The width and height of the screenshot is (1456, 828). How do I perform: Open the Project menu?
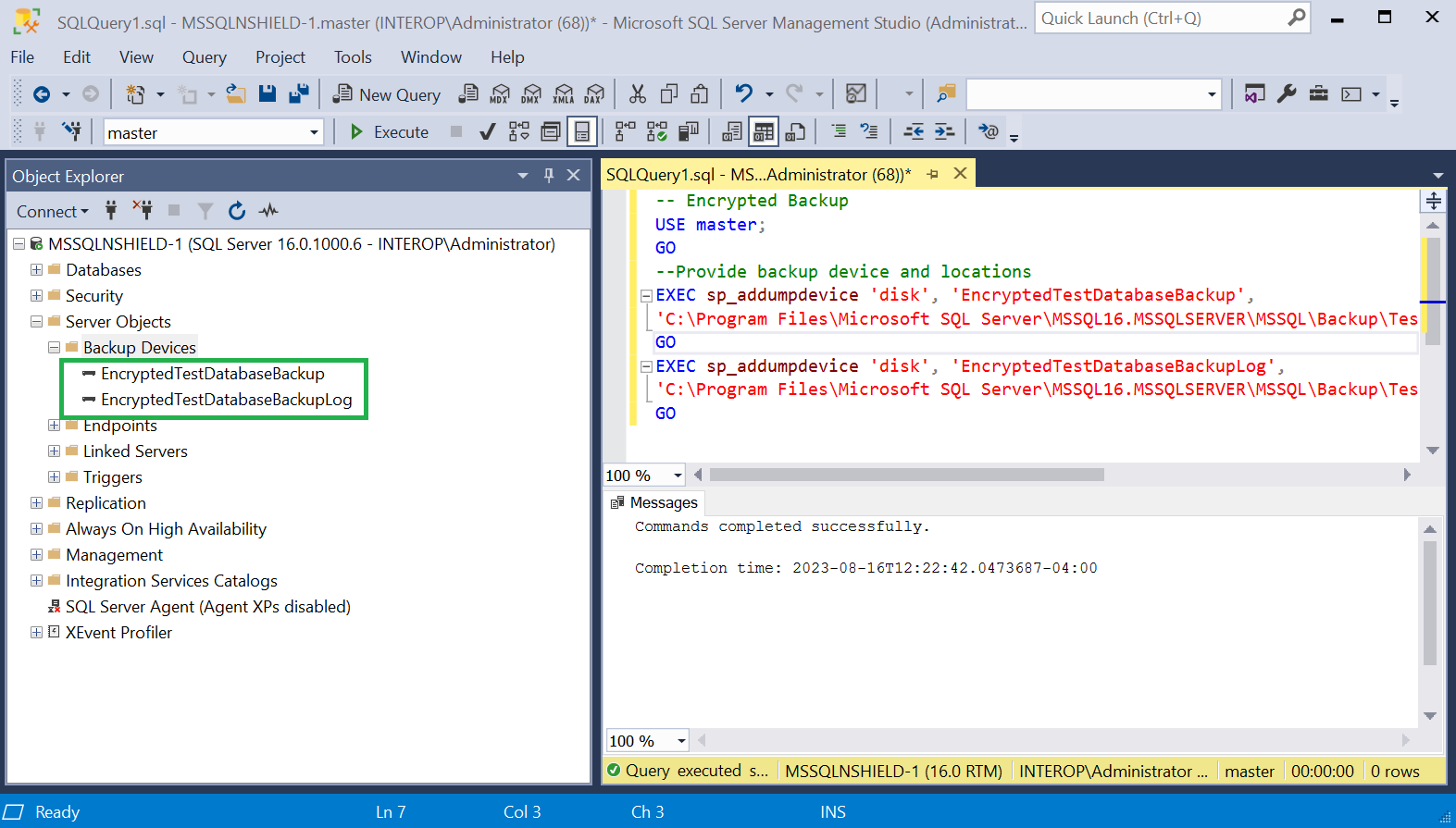(x=280, y=57)
